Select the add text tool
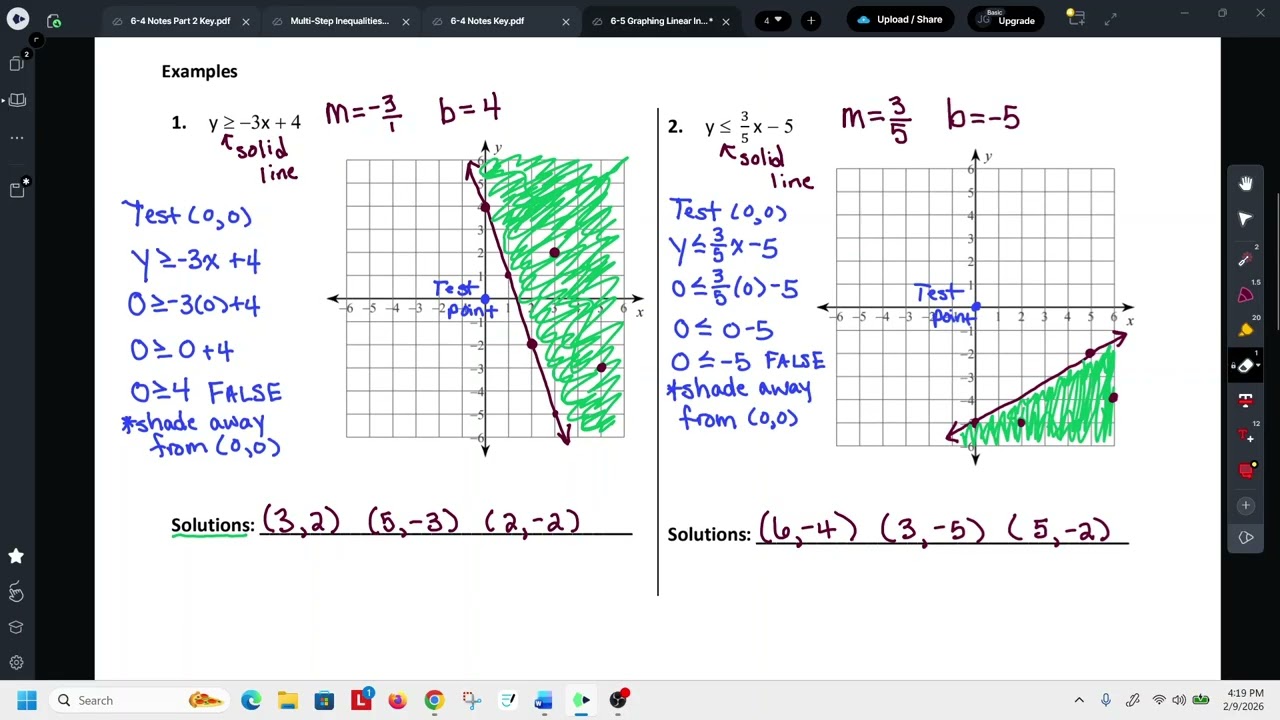This screenshot has height=720, width=1280. pos(1246,436)
